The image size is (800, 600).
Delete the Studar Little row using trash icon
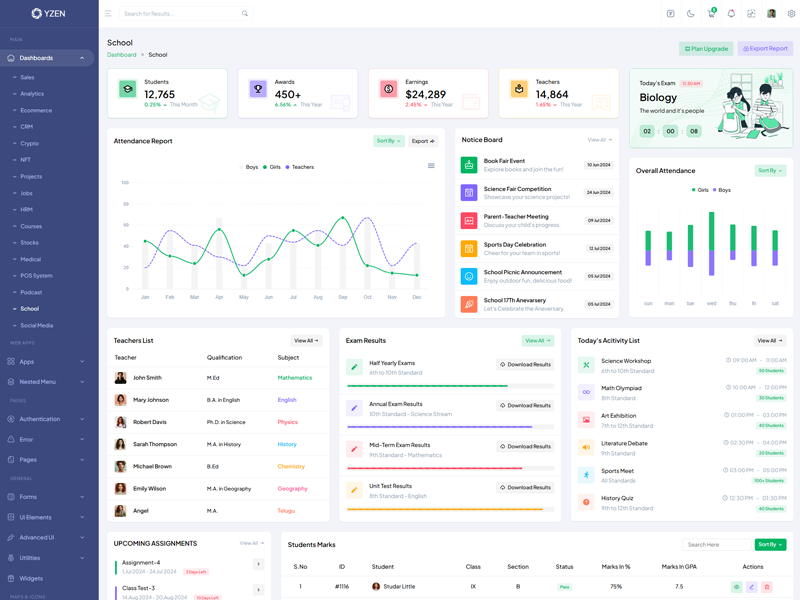766,587
